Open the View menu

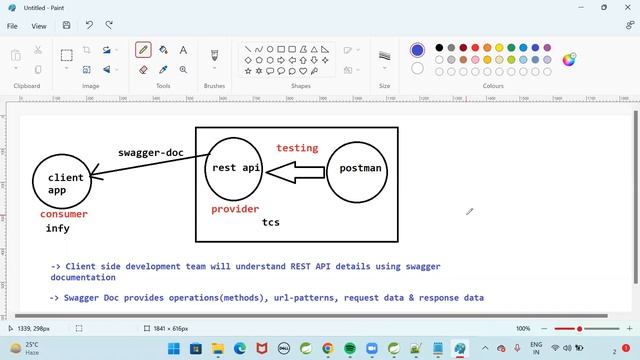tap(39, 26)
